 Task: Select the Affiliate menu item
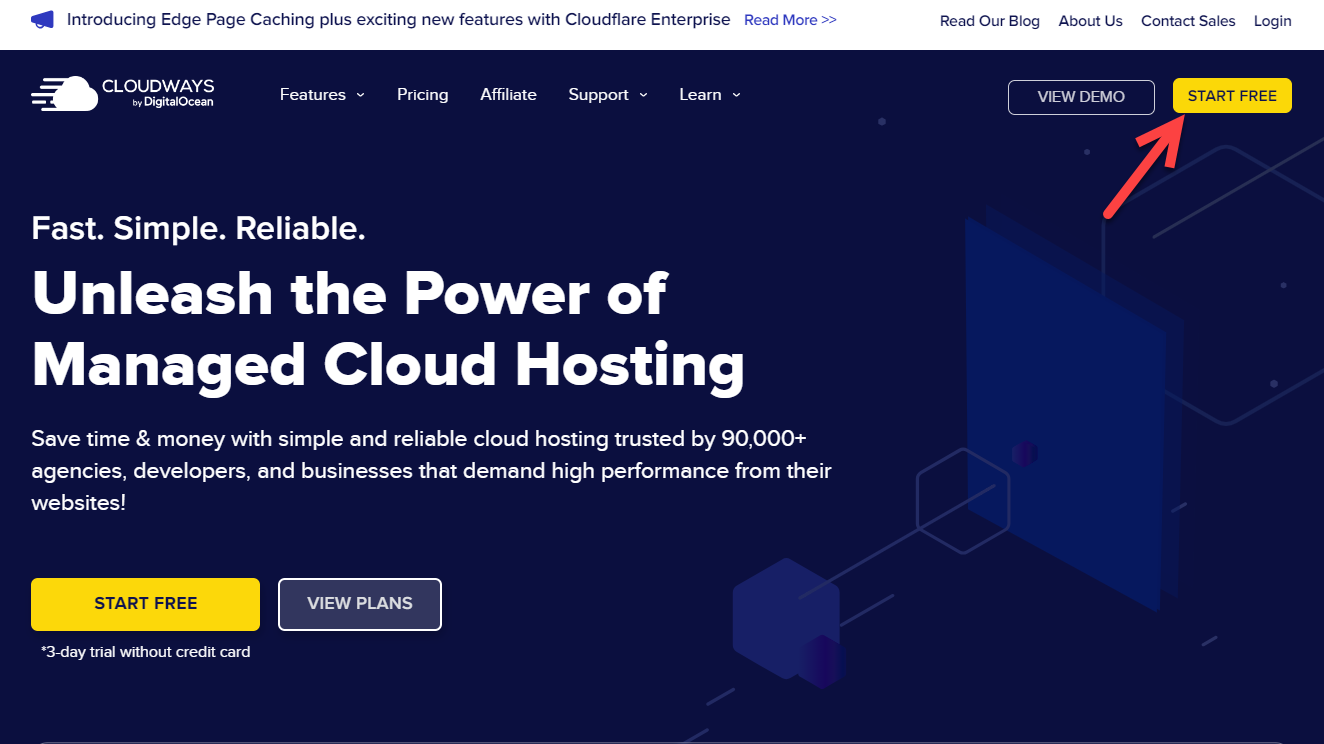click(x=508, y=94)
